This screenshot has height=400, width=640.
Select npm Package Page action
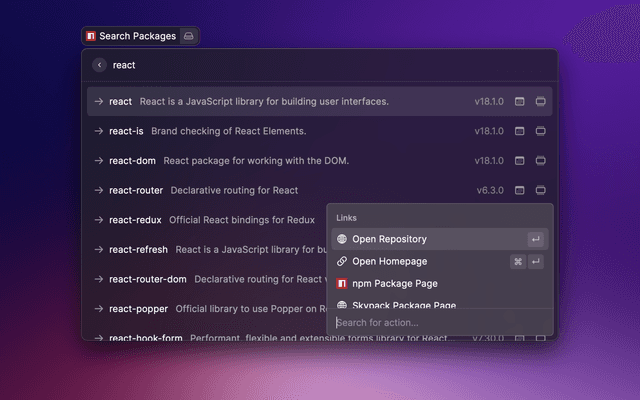pos(395,284)
